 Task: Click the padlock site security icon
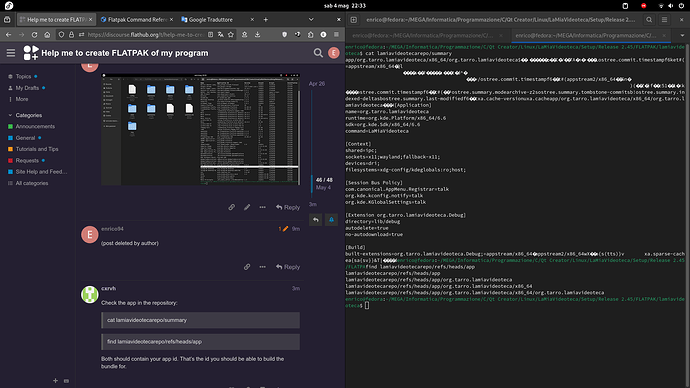(71, 34)
